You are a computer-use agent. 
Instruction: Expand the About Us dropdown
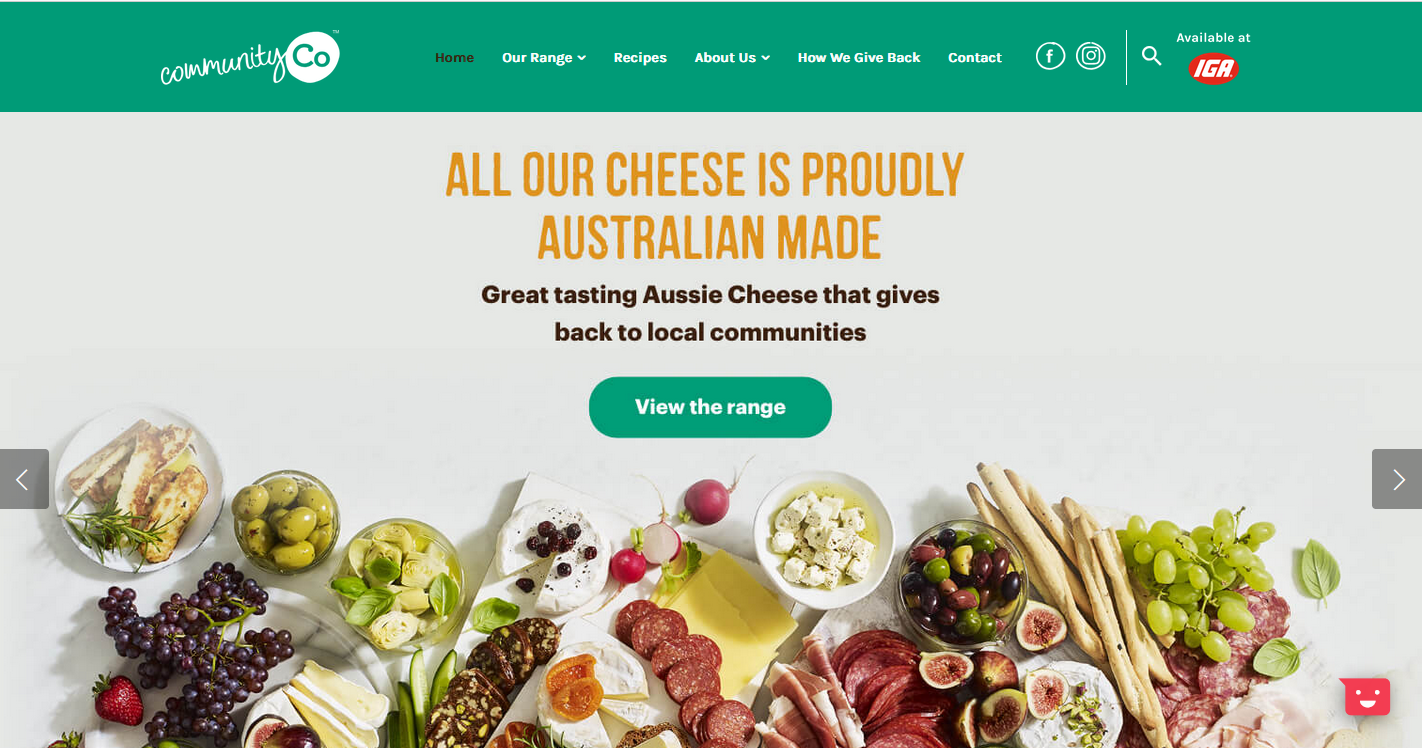tap(732, 57)
